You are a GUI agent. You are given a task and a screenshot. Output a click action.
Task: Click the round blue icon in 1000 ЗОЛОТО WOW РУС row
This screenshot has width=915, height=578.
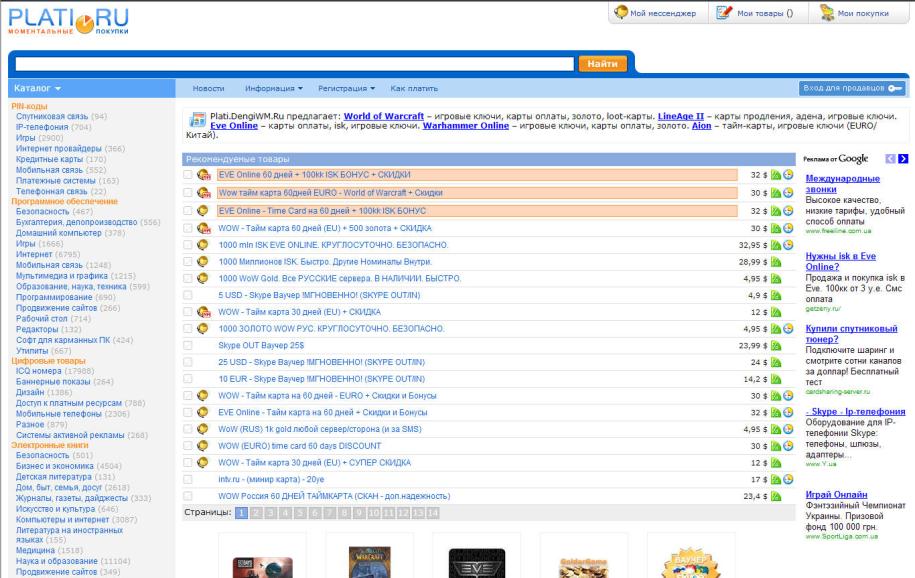coord(788,329)
